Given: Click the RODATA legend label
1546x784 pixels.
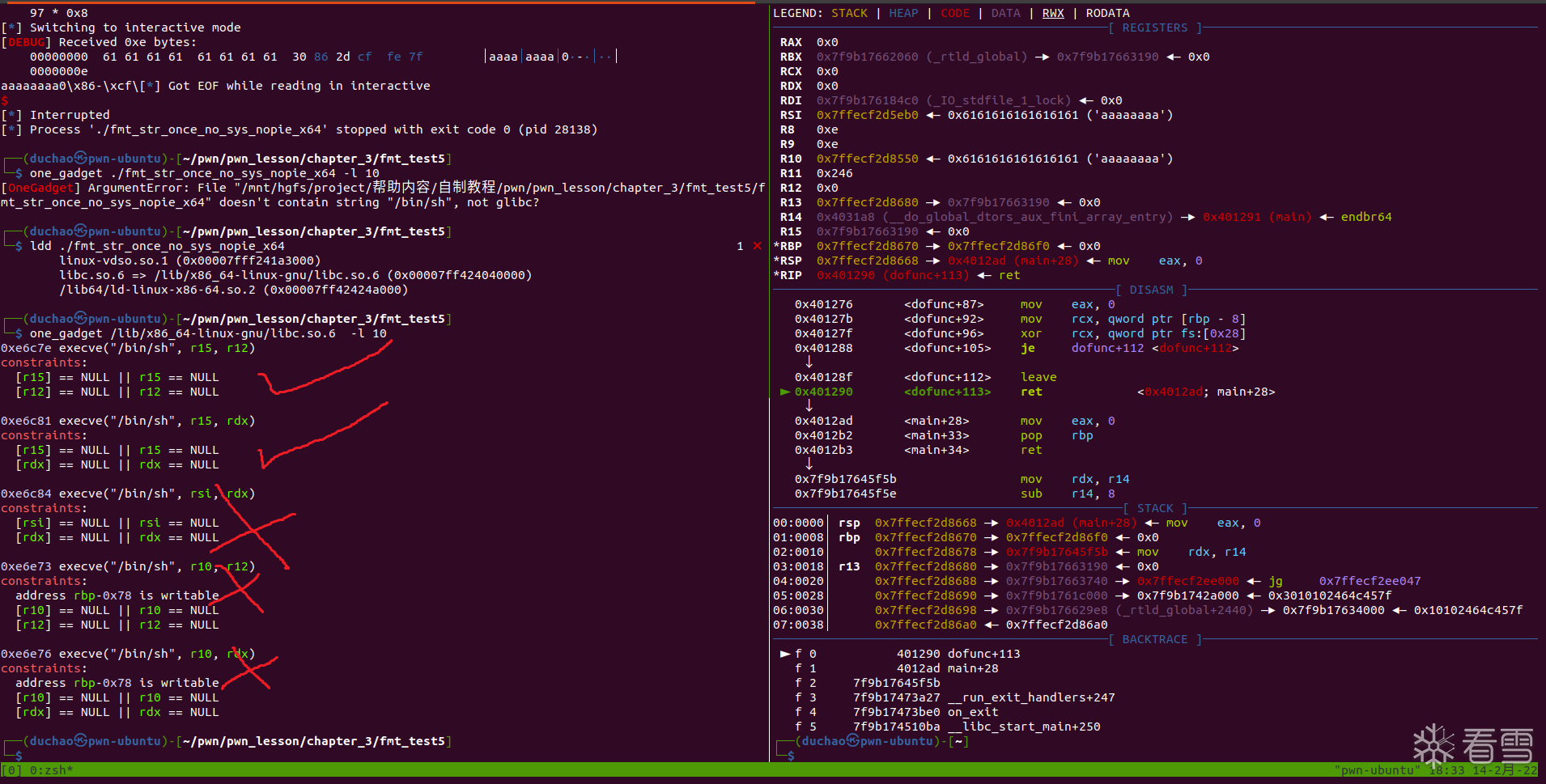Looking at the screenshot, I should 1107,13.
